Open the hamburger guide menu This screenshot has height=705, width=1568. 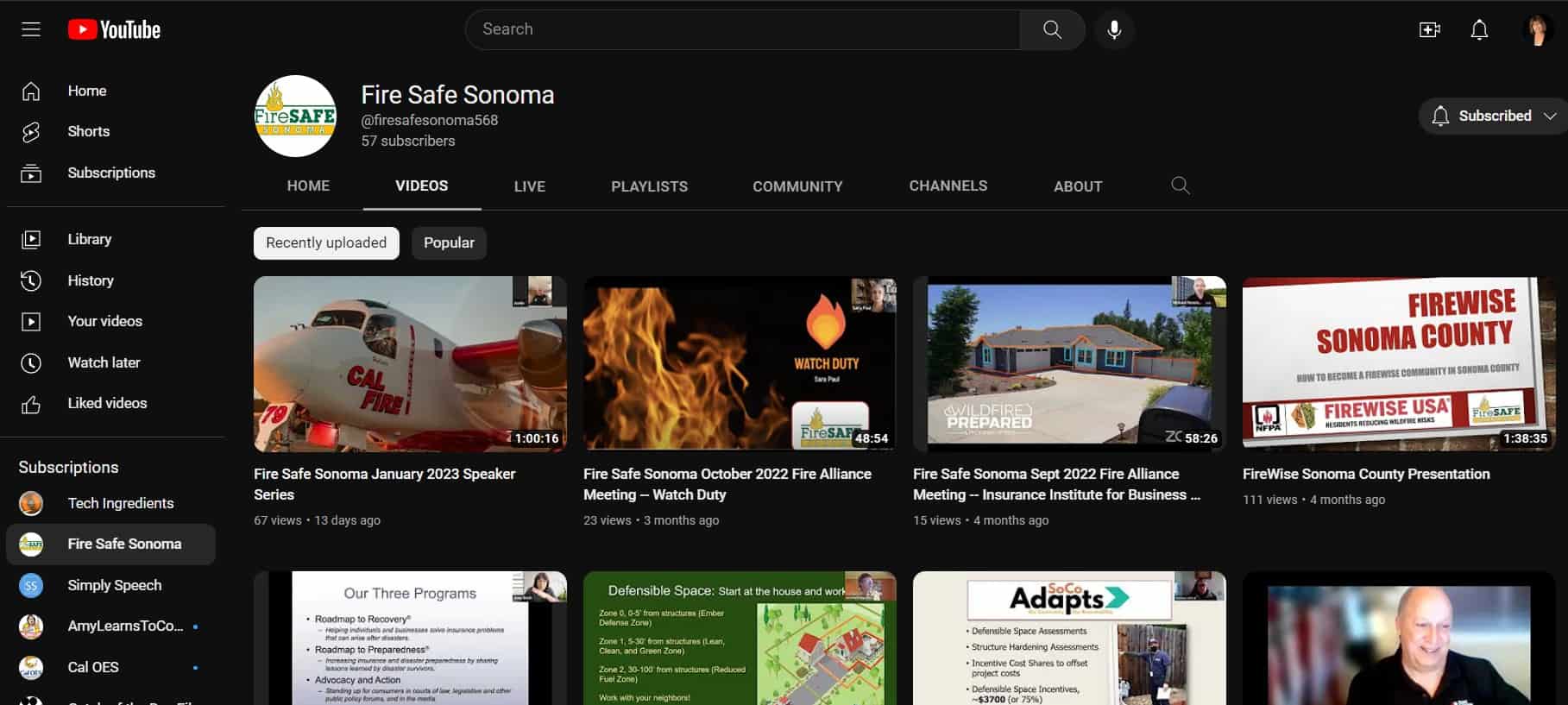coord(31,29)
